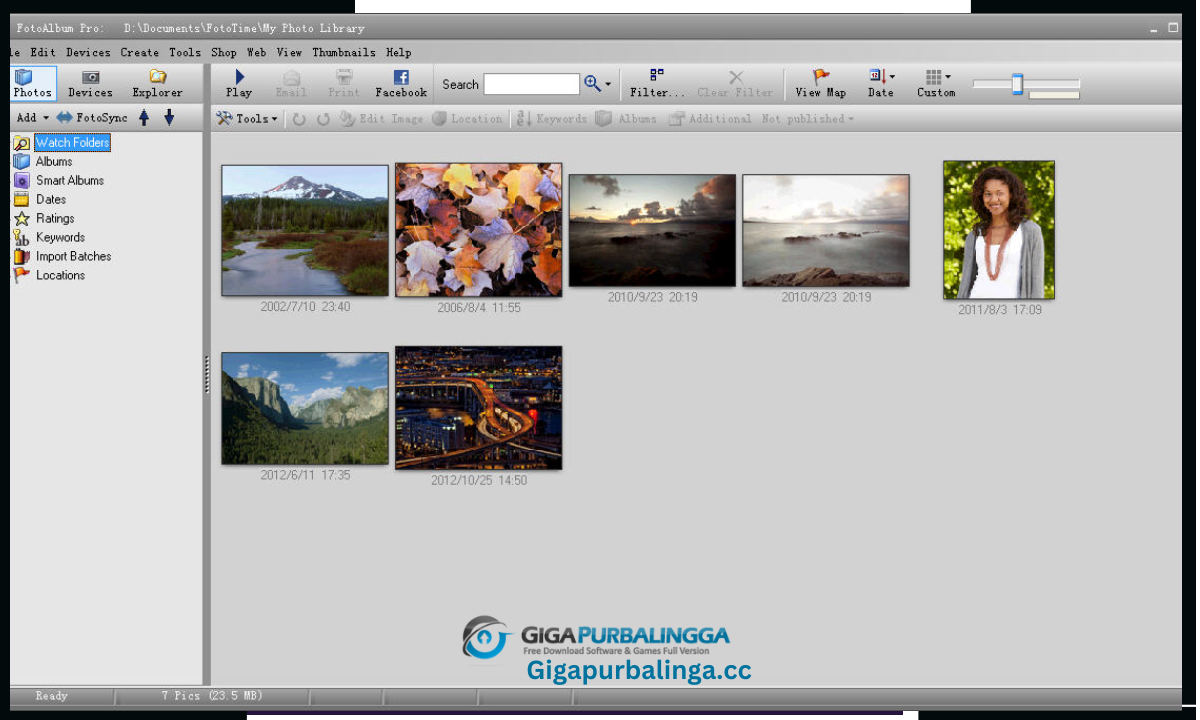Click the magnifier search icon
This screenshot has height=720, width=1200.
(592, 84)
